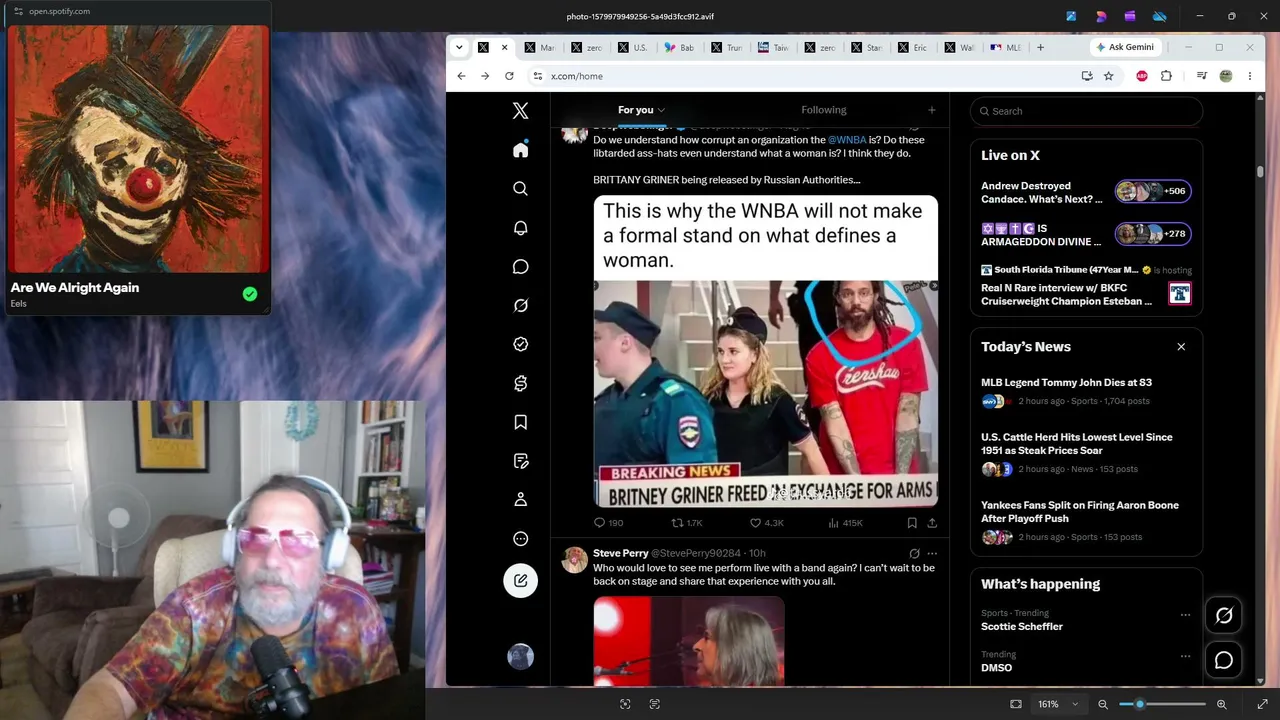Bookmark this page with the star icon
This screenshot has width=1280, height=720.
[x=1108, y=76]
